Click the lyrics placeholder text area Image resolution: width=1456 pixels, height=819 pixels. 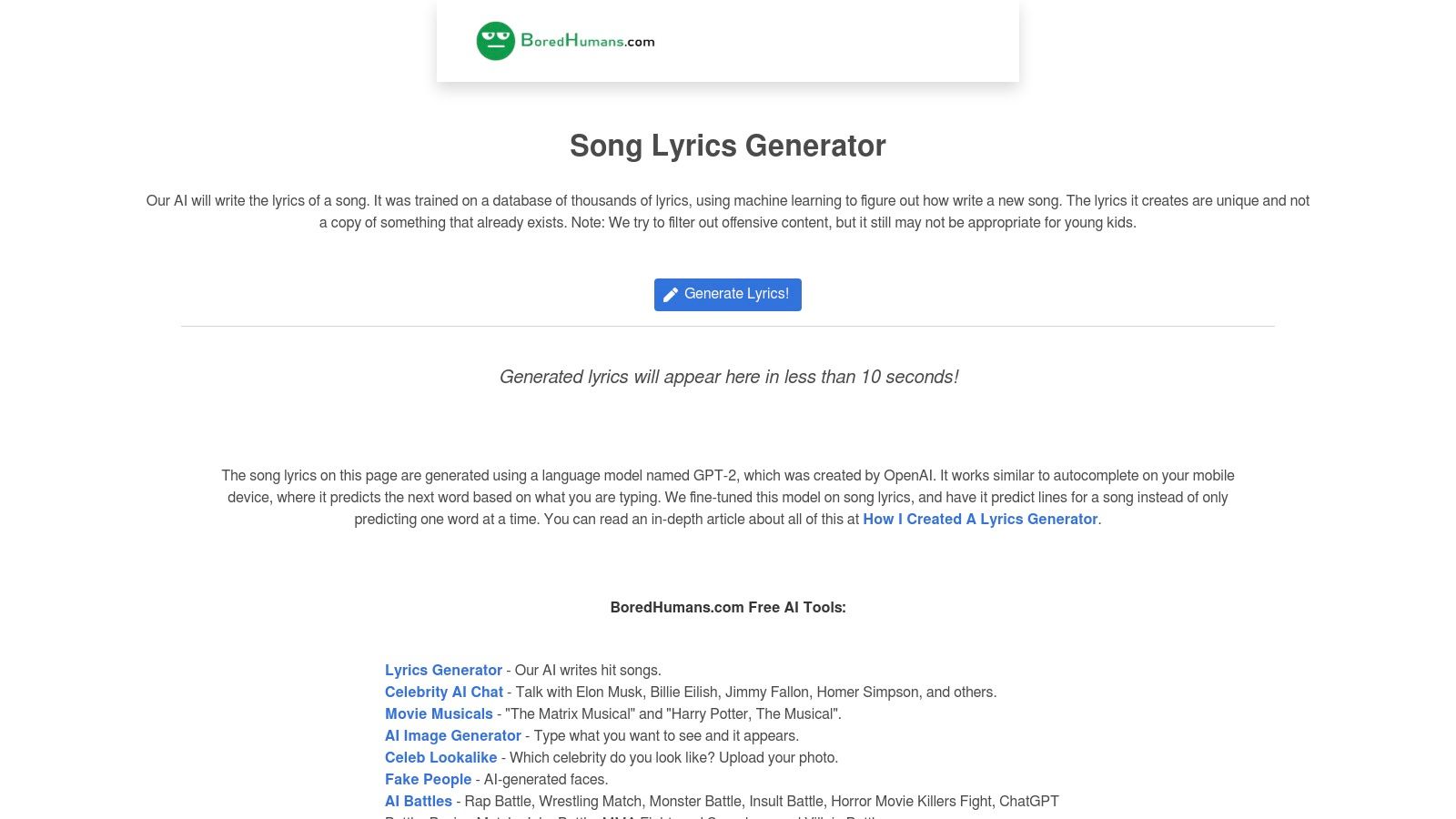pyautogui.click(x=728, y=376)
